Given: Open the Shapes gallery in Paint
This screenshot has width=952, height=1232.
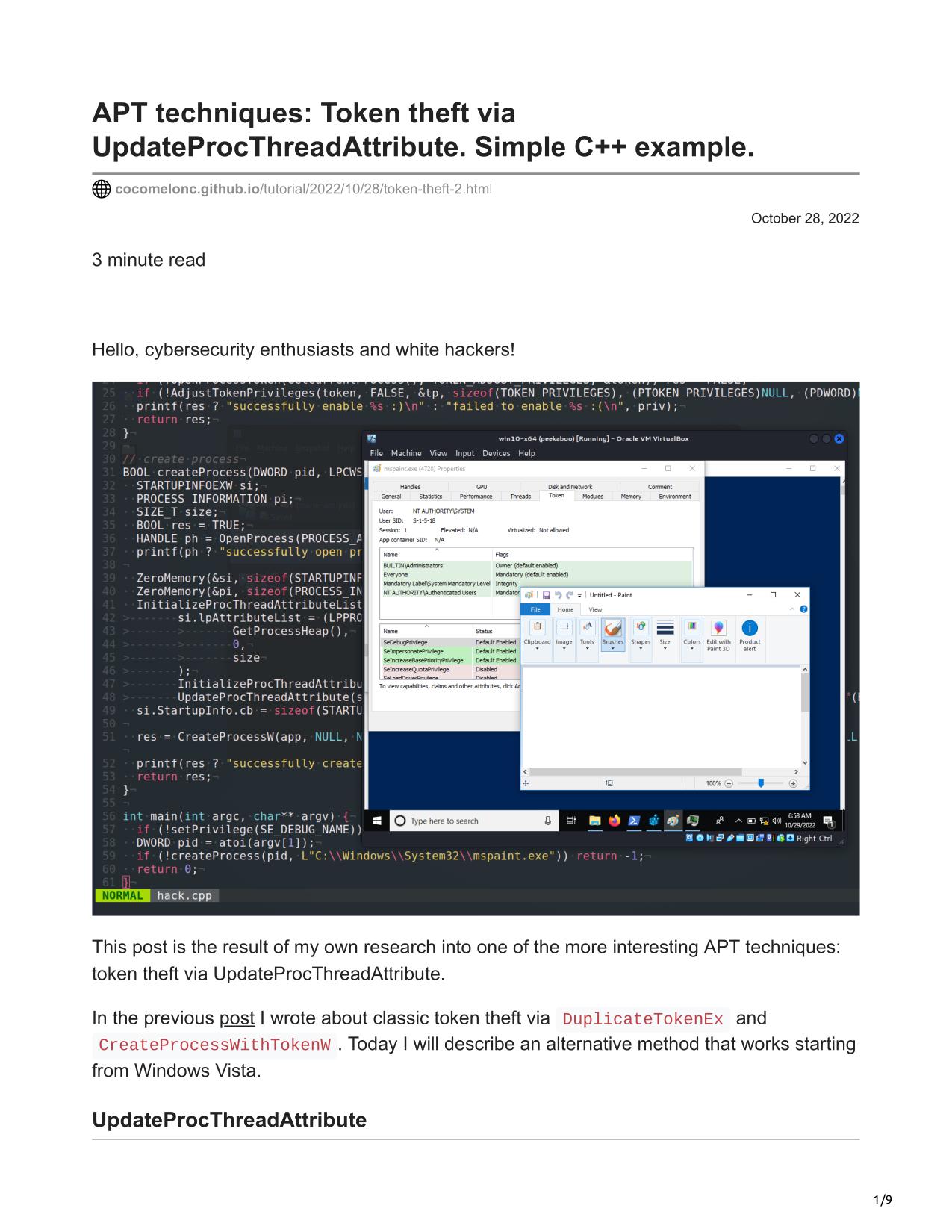Looking at the screenshot, I should pos(641,635).
